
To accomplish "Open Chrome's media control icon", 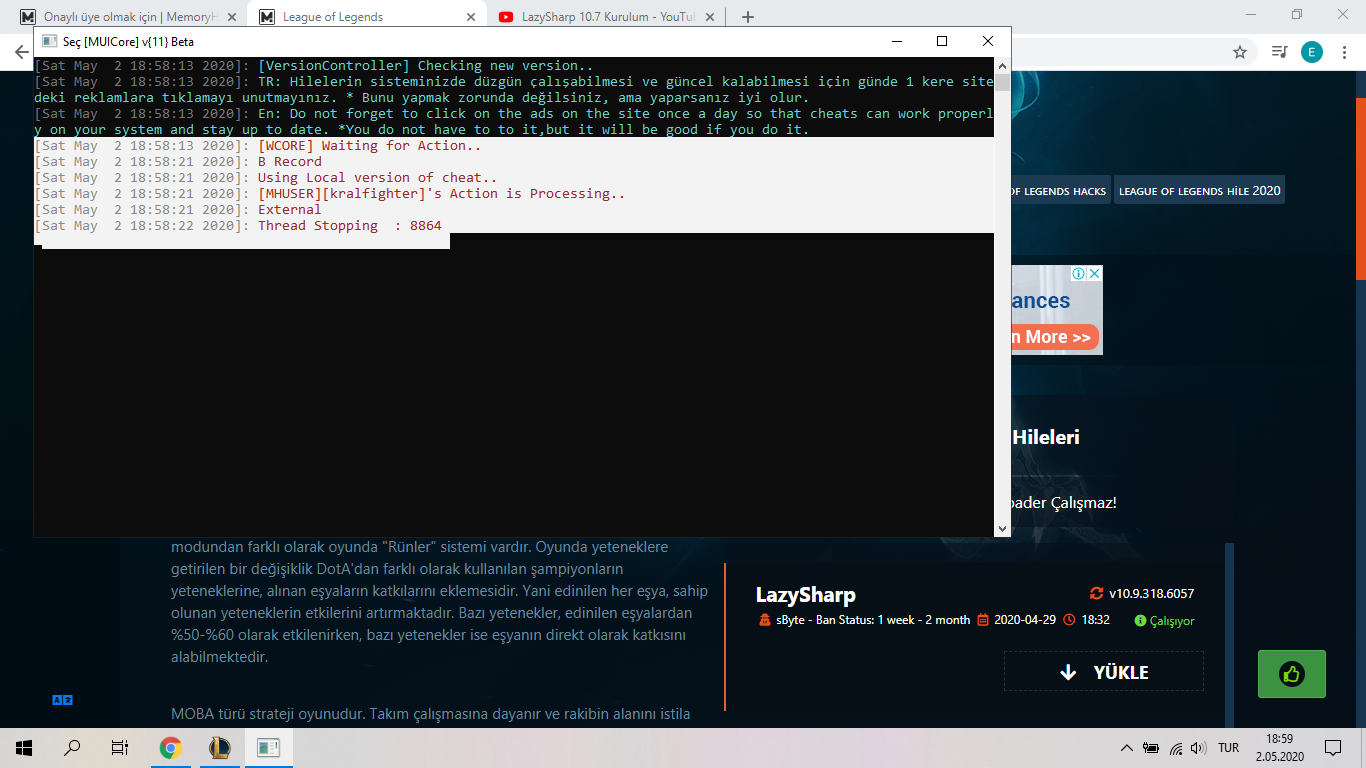I will pyautogui.click(x=1279, y=52).
